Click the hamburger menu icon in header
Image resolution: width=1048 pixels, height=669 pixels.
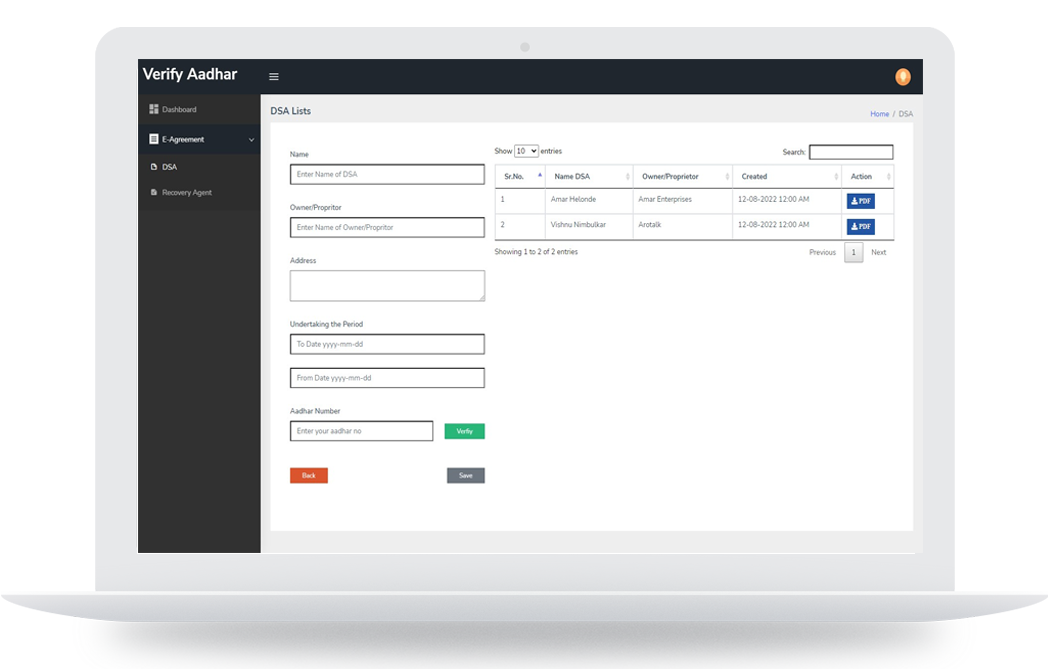(274, 77)
